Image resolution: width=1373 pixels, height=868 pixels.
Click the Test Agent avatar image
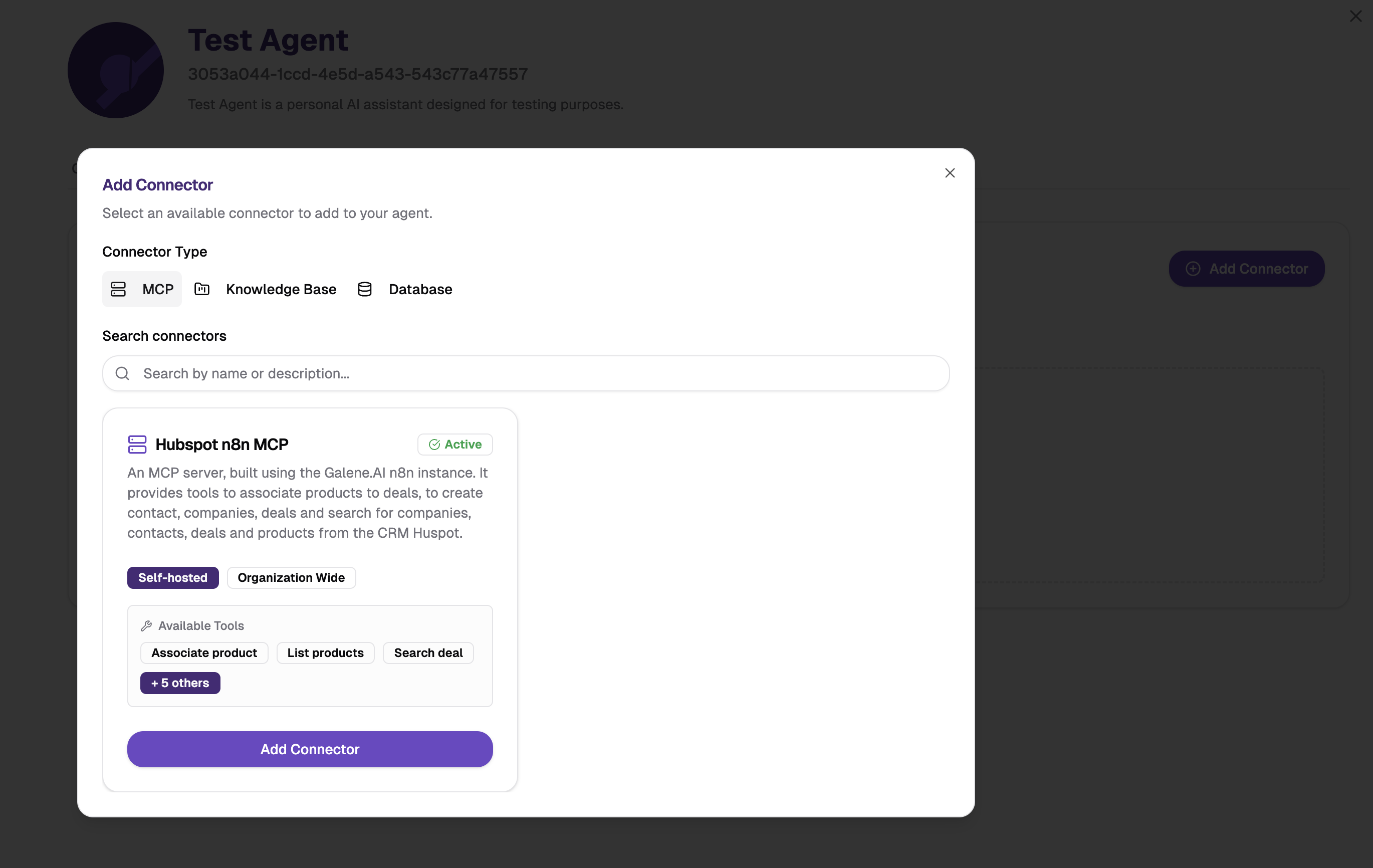pyautogui.click(x=116, y=70)
